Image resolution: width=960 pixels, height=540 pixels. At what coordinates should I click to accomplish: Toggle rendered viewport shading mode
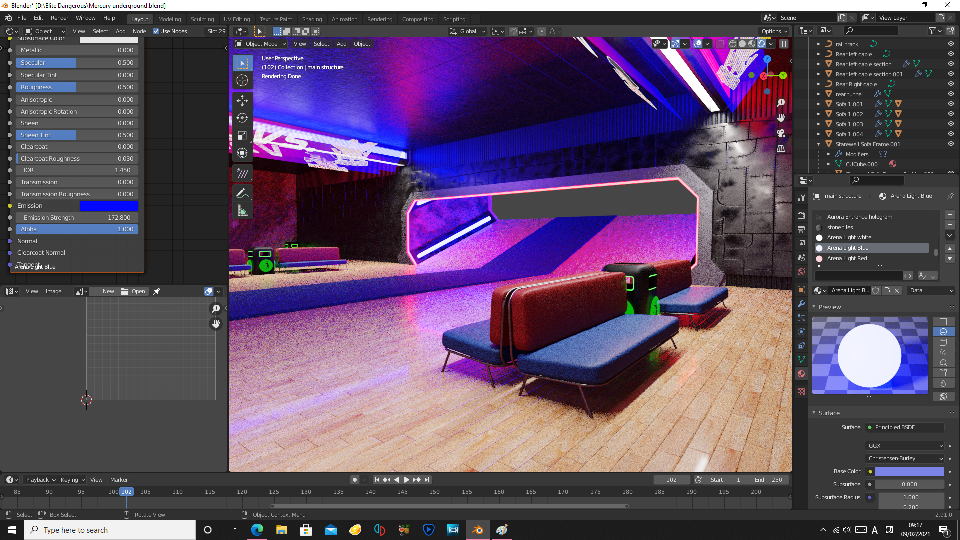761,44
